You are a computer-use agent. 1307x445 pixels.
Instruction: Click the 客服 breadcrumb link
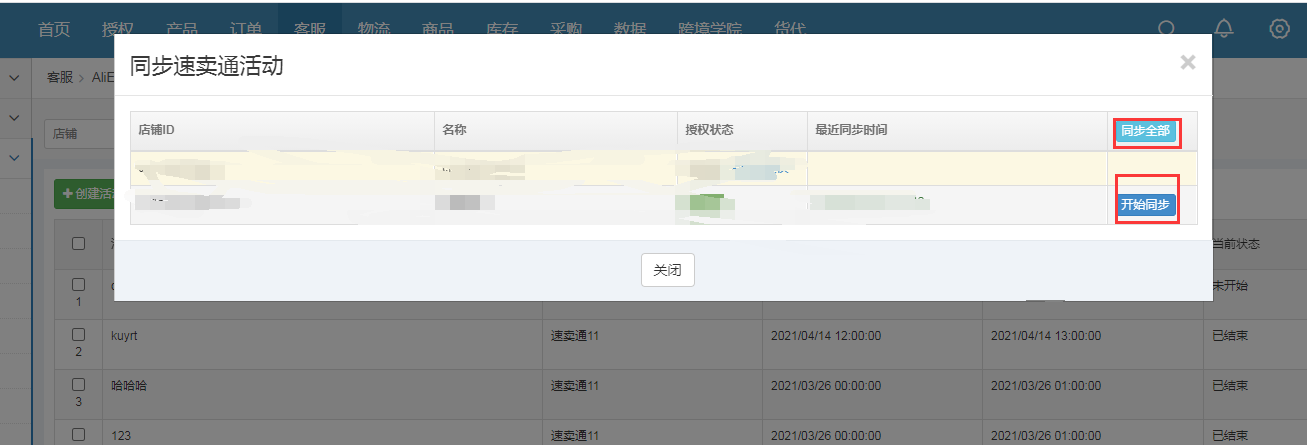click(60, 77)
